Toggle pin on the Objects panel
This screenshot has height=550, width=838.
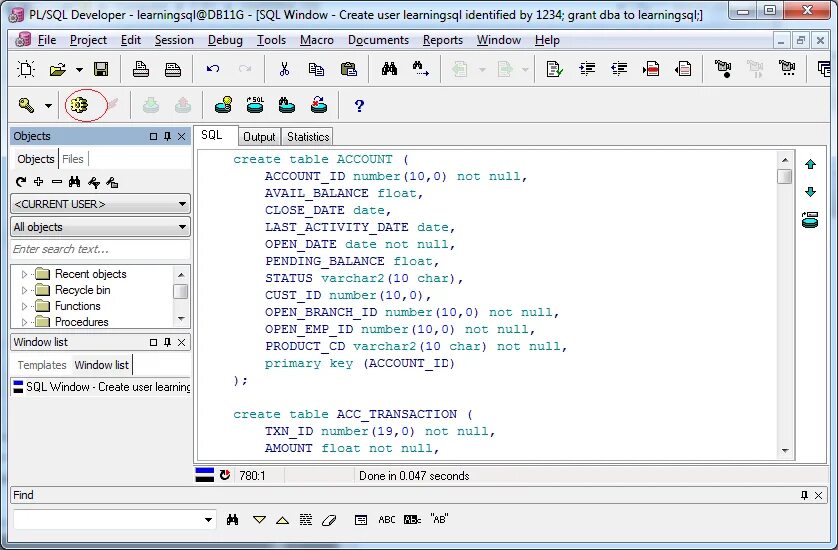167,136
